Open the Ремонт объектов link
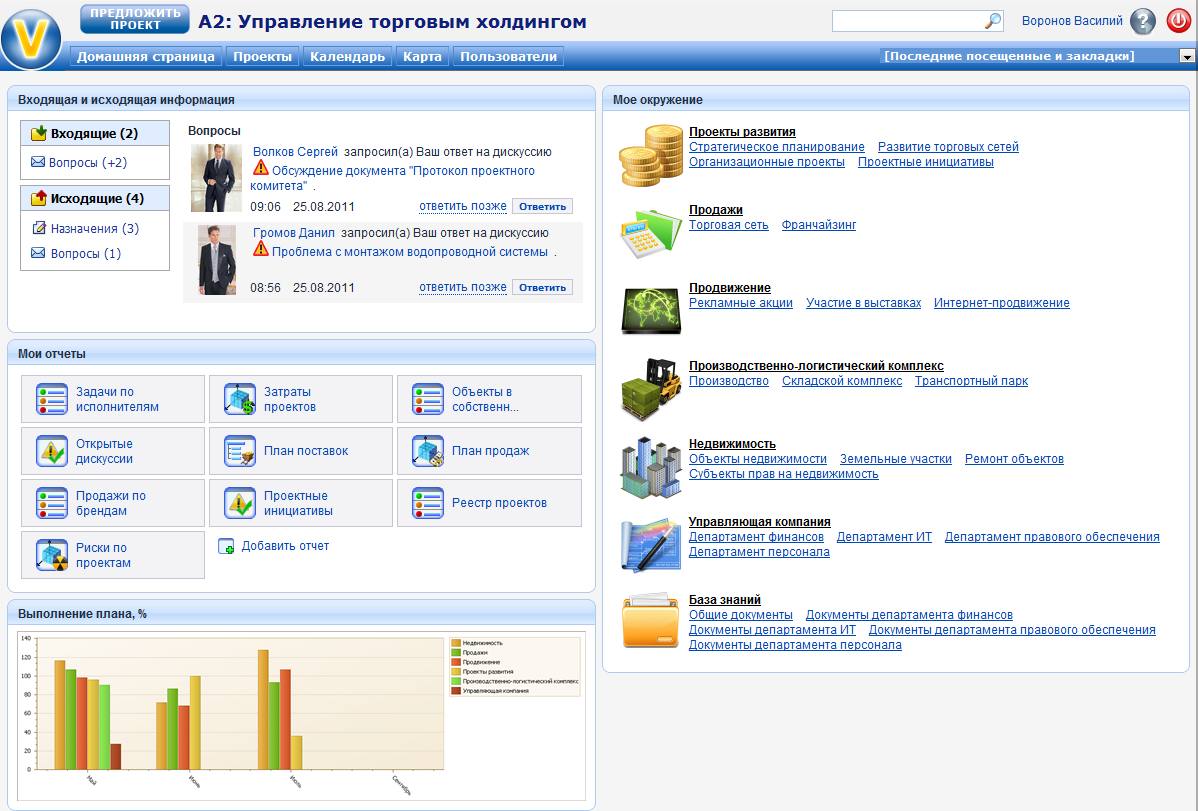This screenshot has height=811, width=1198. pyautogui.click(x=1014, y=459)
